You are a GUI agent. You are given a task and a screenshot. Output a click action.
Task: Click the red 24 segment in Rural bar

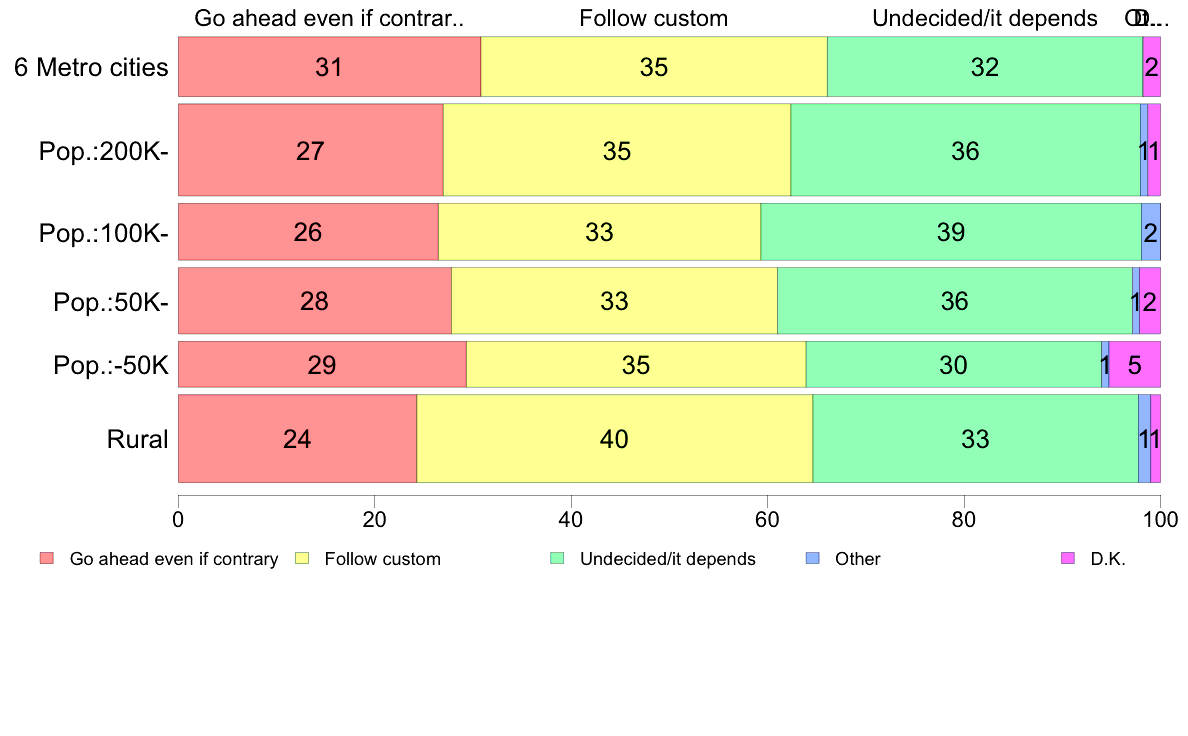coord(298,438)
